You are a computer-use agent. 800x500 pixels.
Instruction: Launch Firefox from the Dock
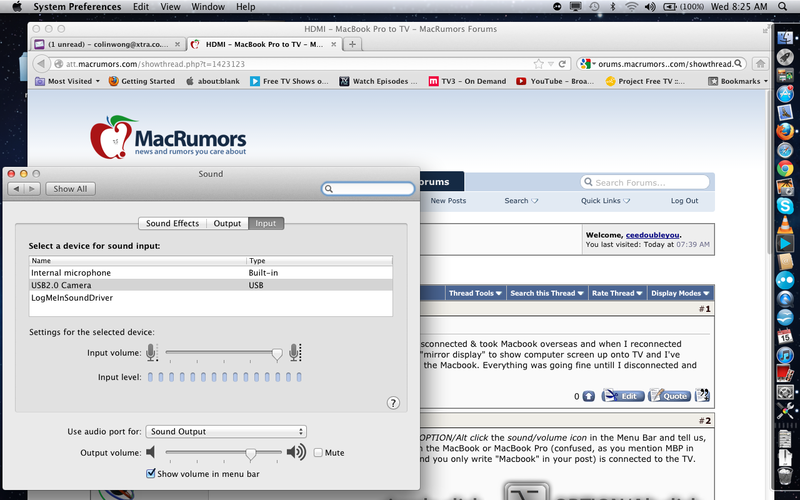(x=785, y=131)
